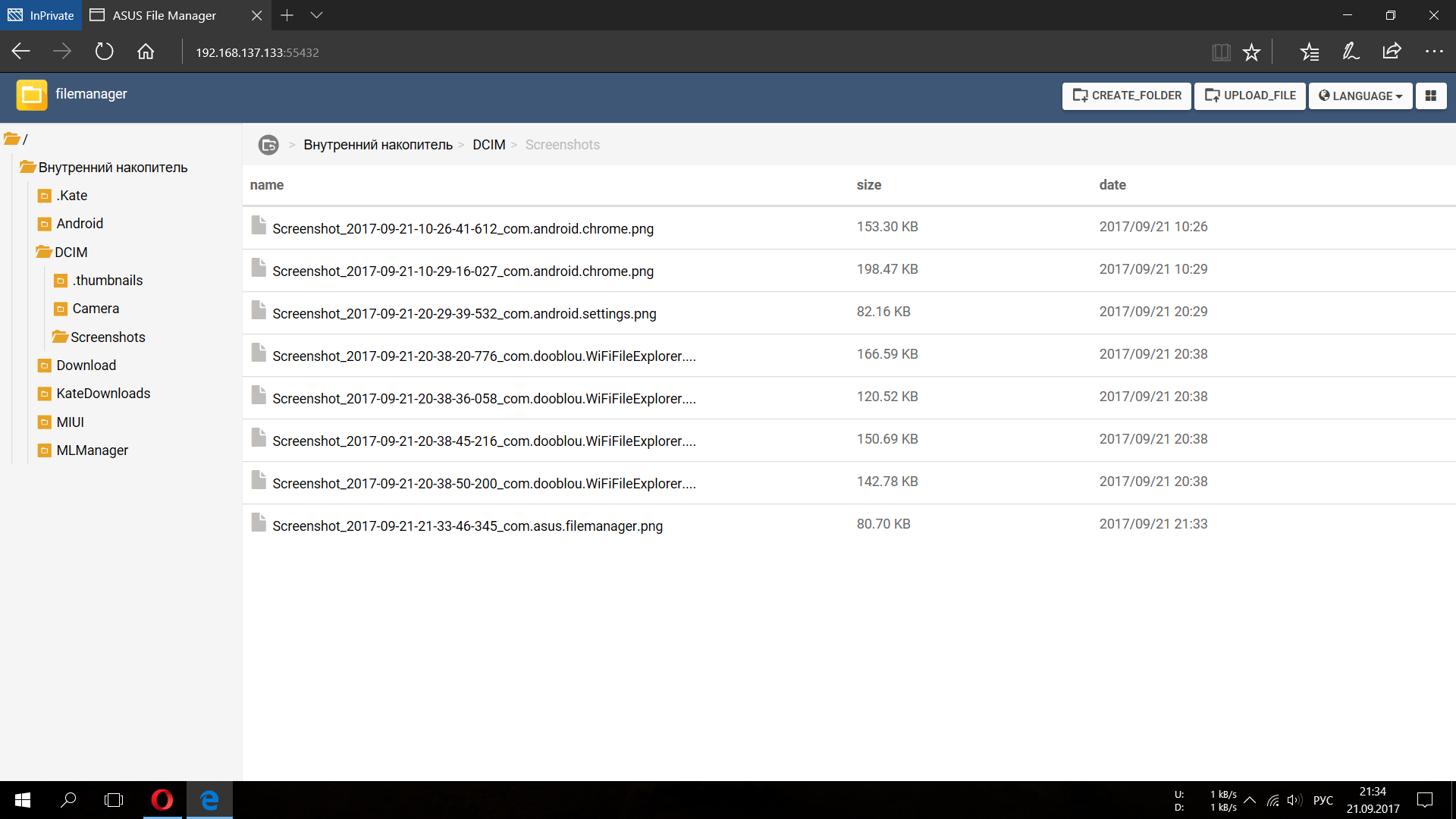Go to the browser home page
Screen dimensions: 1456x819
146,52
